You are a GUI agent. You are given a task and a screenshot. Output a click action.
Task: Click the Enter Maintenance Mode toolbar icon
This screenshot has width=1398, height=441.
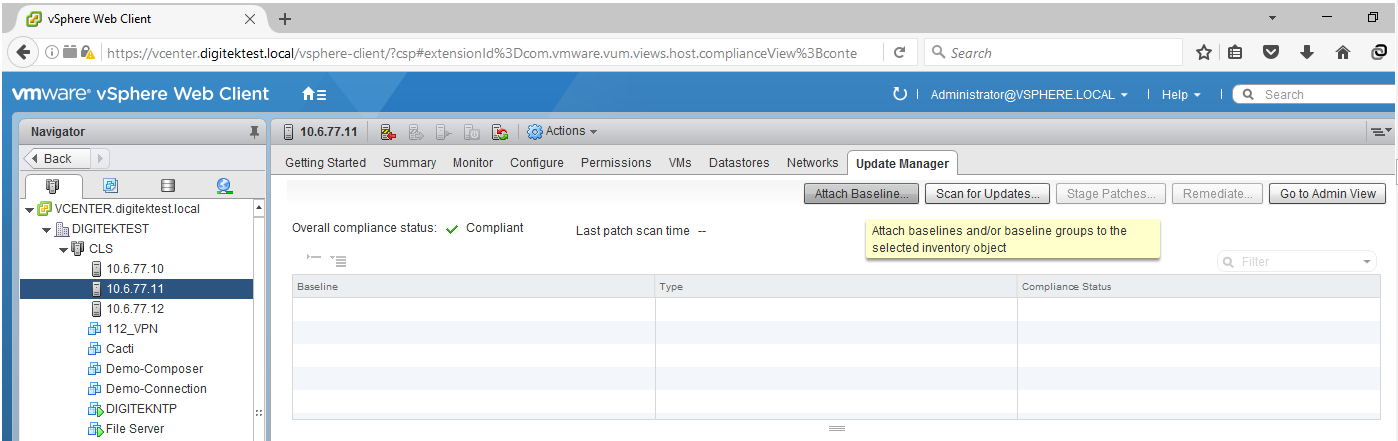click(x=389, y=132)
